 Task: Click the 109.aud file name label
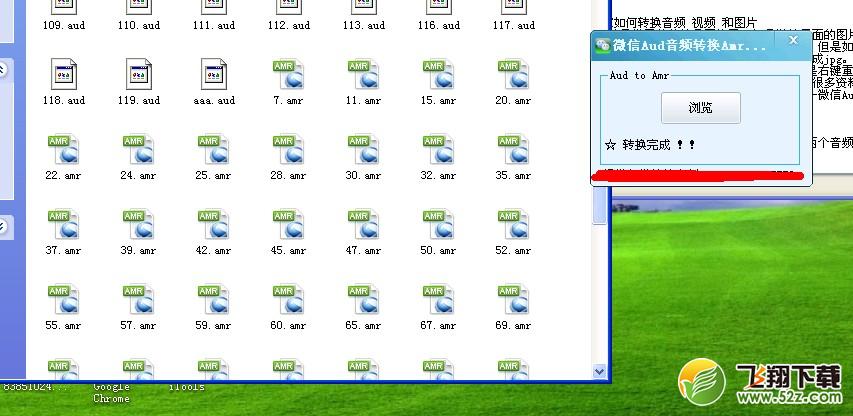[64, 25]
